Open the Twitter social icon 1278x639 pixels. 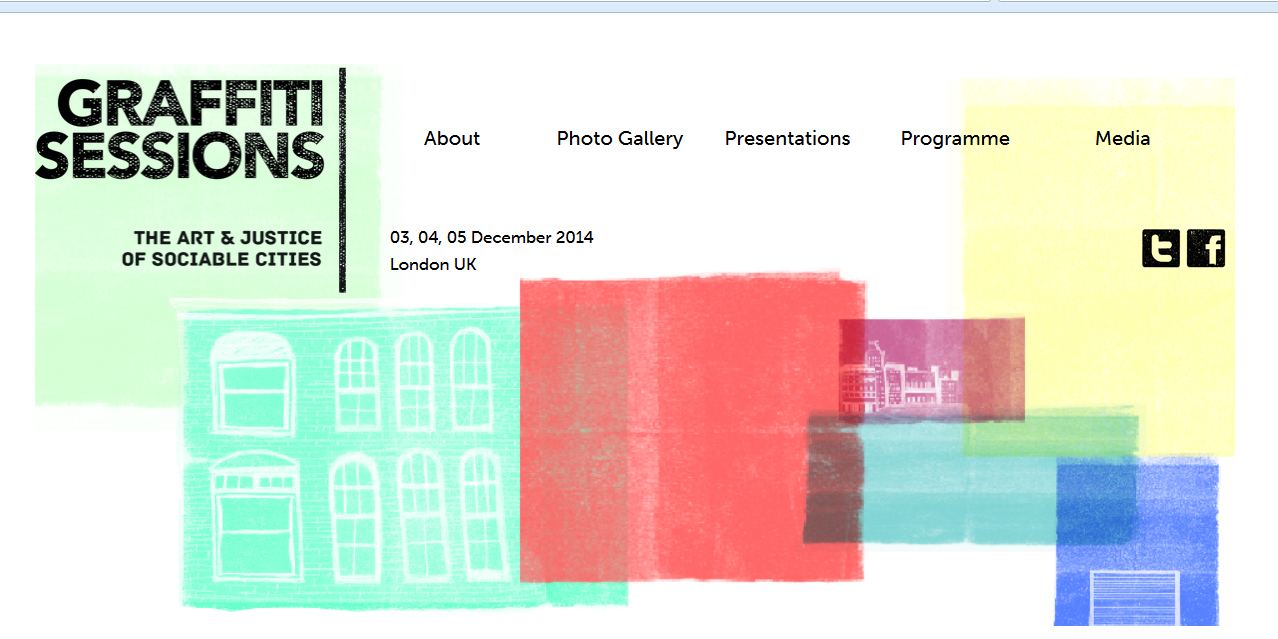(x=1160, y=248)
